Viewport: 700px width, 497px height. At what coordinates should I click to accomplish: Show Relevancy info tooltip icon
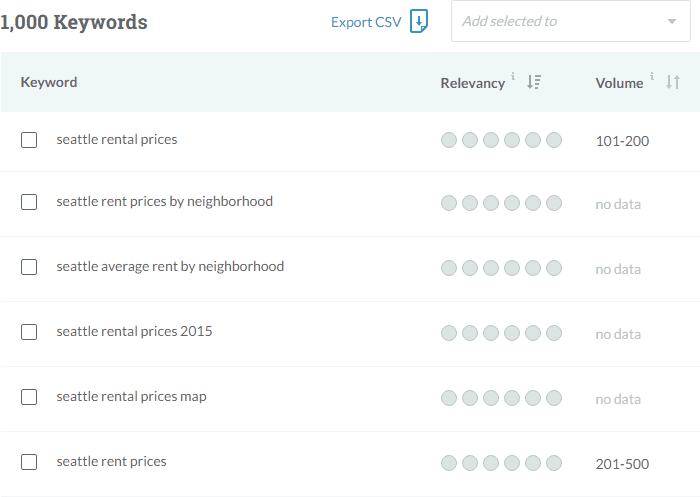[513, 76]
